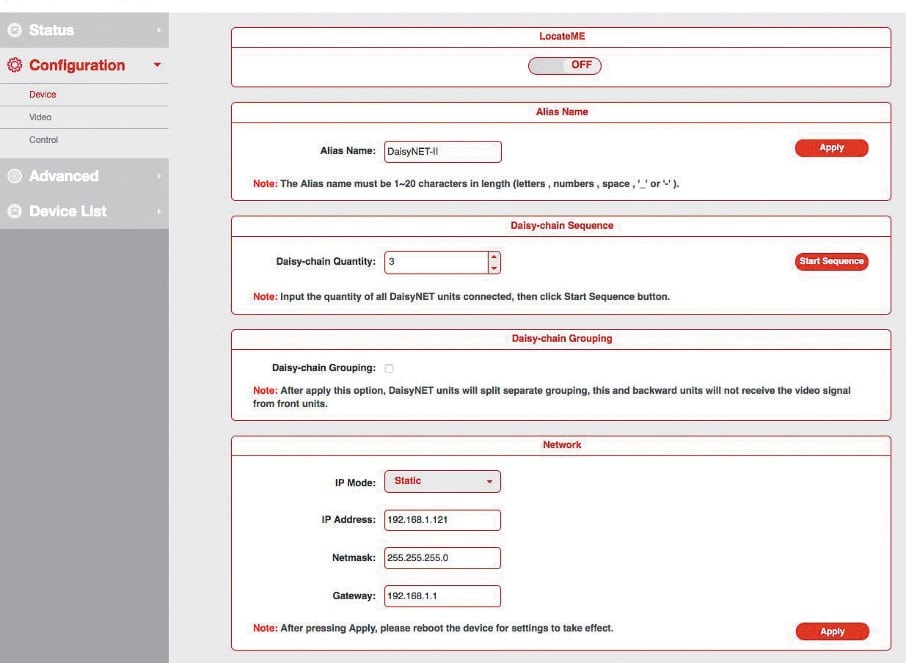
Task: Click the IP Address input field
Action: coord(442,520)
